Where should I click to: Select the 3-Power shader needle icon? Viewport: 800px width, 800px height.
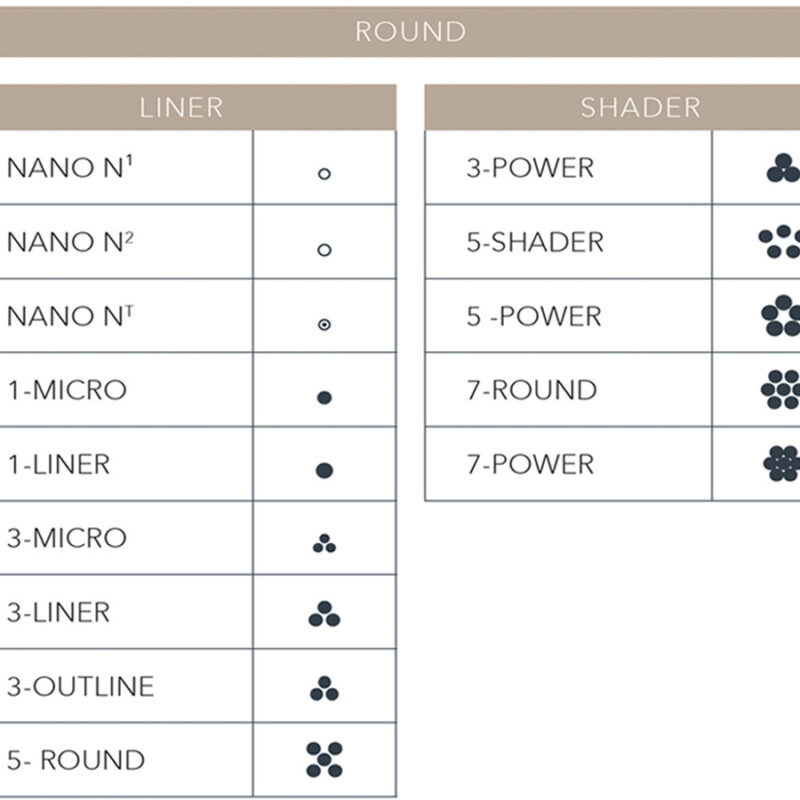(x=783, y=169)
